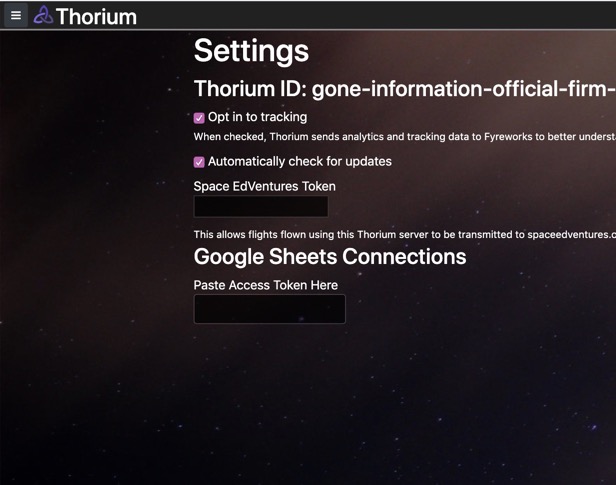Toggle Automatically check for updates checkbox
Image resolution: width=616 pixels, height=485 pixels.
(199, 162)
